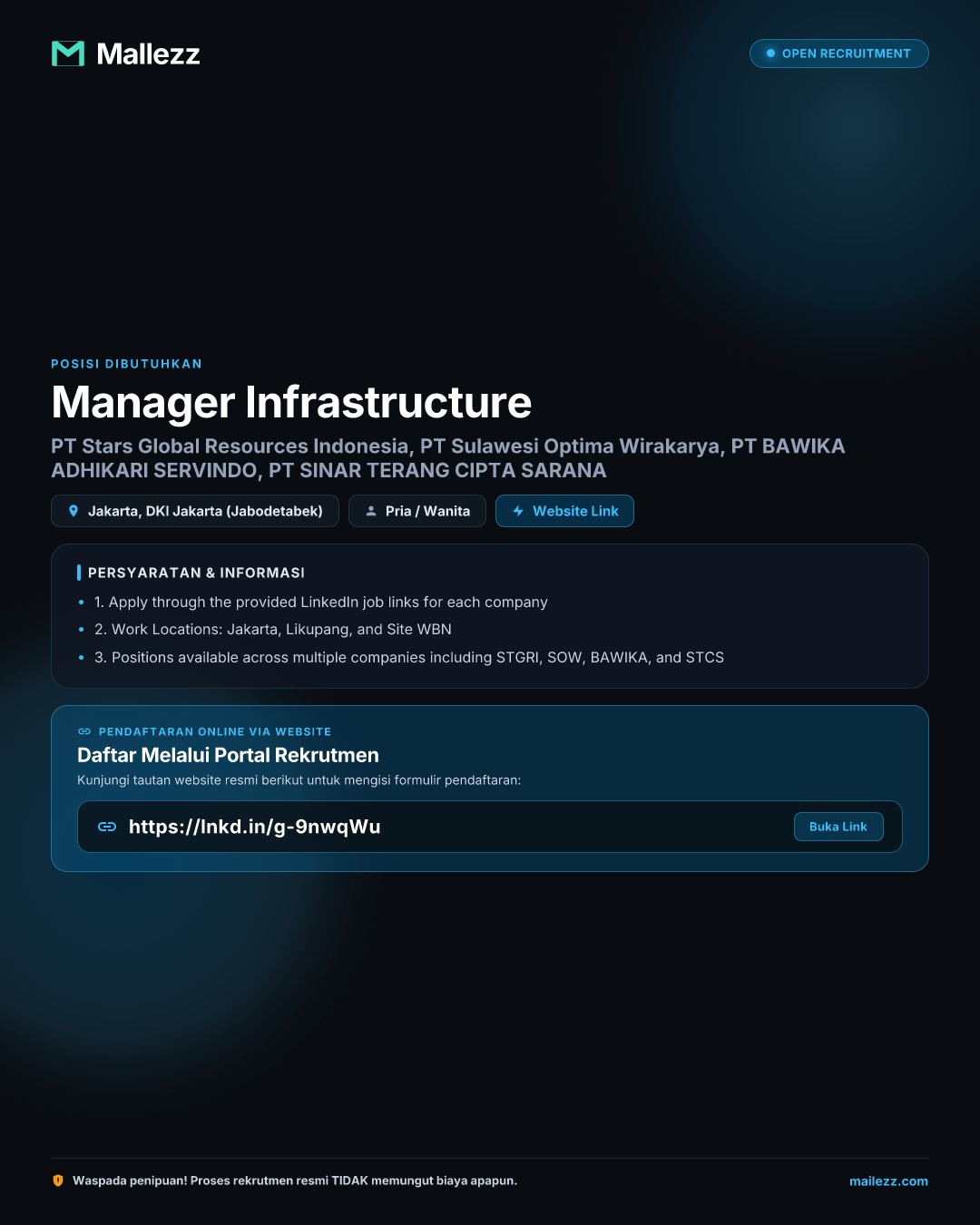
Task: Click the chain link icon before the lnkd.in URL
Action: tap(107, 827)
